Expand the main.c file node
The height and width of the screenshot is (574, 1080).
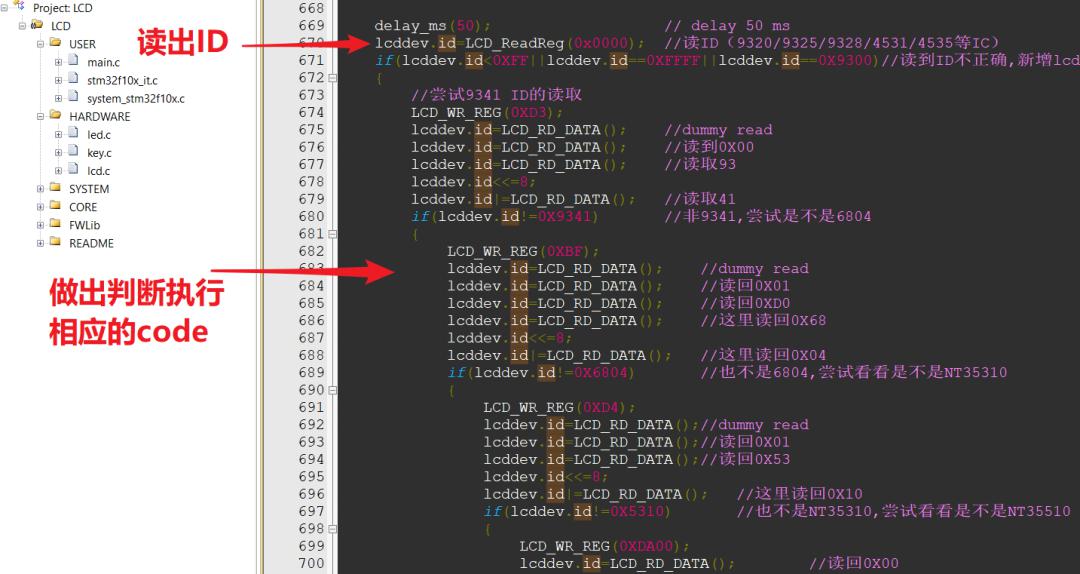click(x=59, y=62)
